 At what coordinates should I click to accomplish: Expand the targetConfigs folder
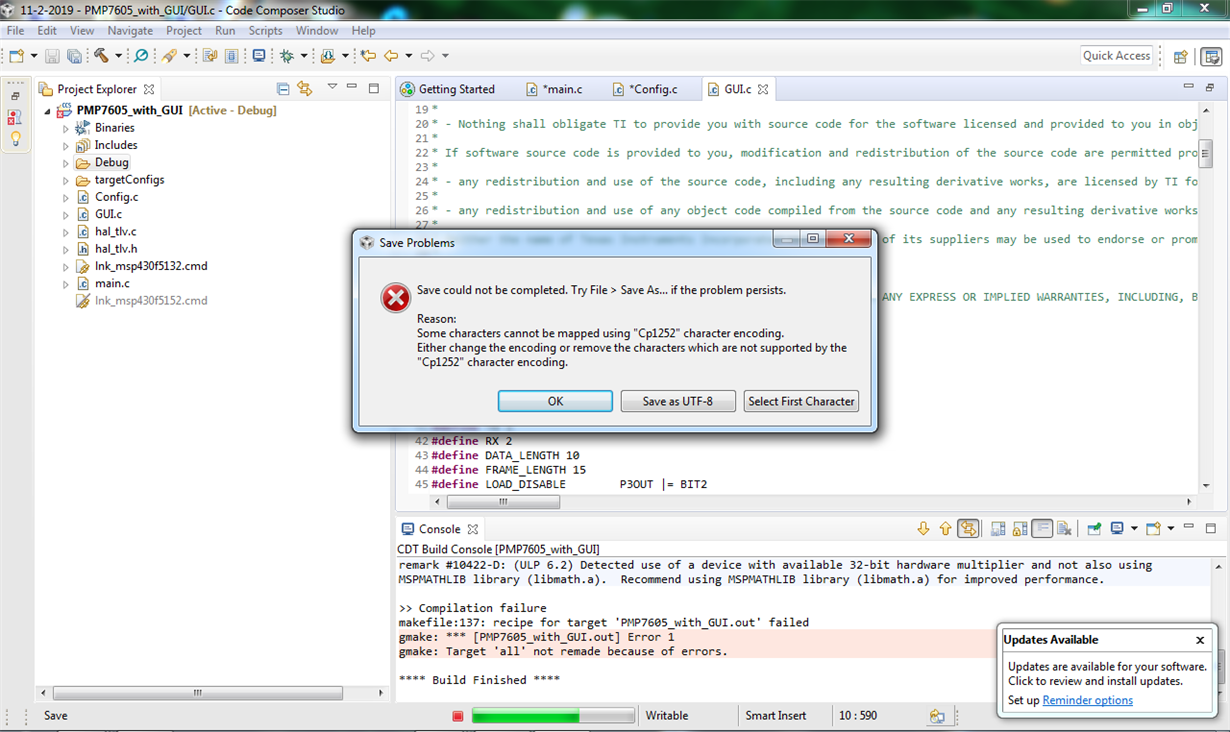click(x=66, y=180)
